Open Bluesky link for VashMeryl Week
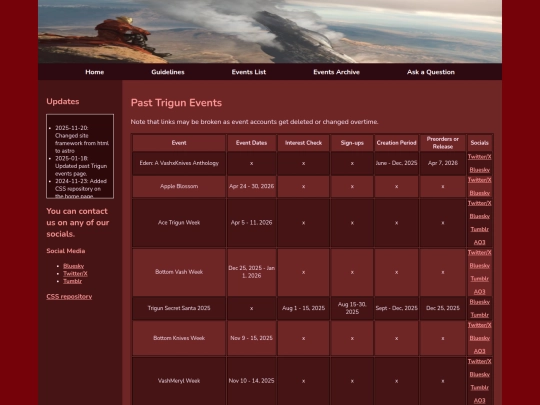Image resolution: width=540 pixels, height=405 pixels. [479, 374]
